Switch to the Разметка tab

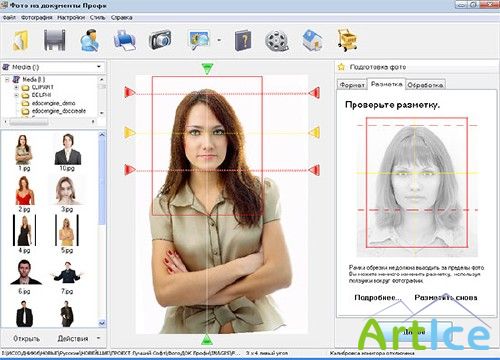(x=386, y=84)
